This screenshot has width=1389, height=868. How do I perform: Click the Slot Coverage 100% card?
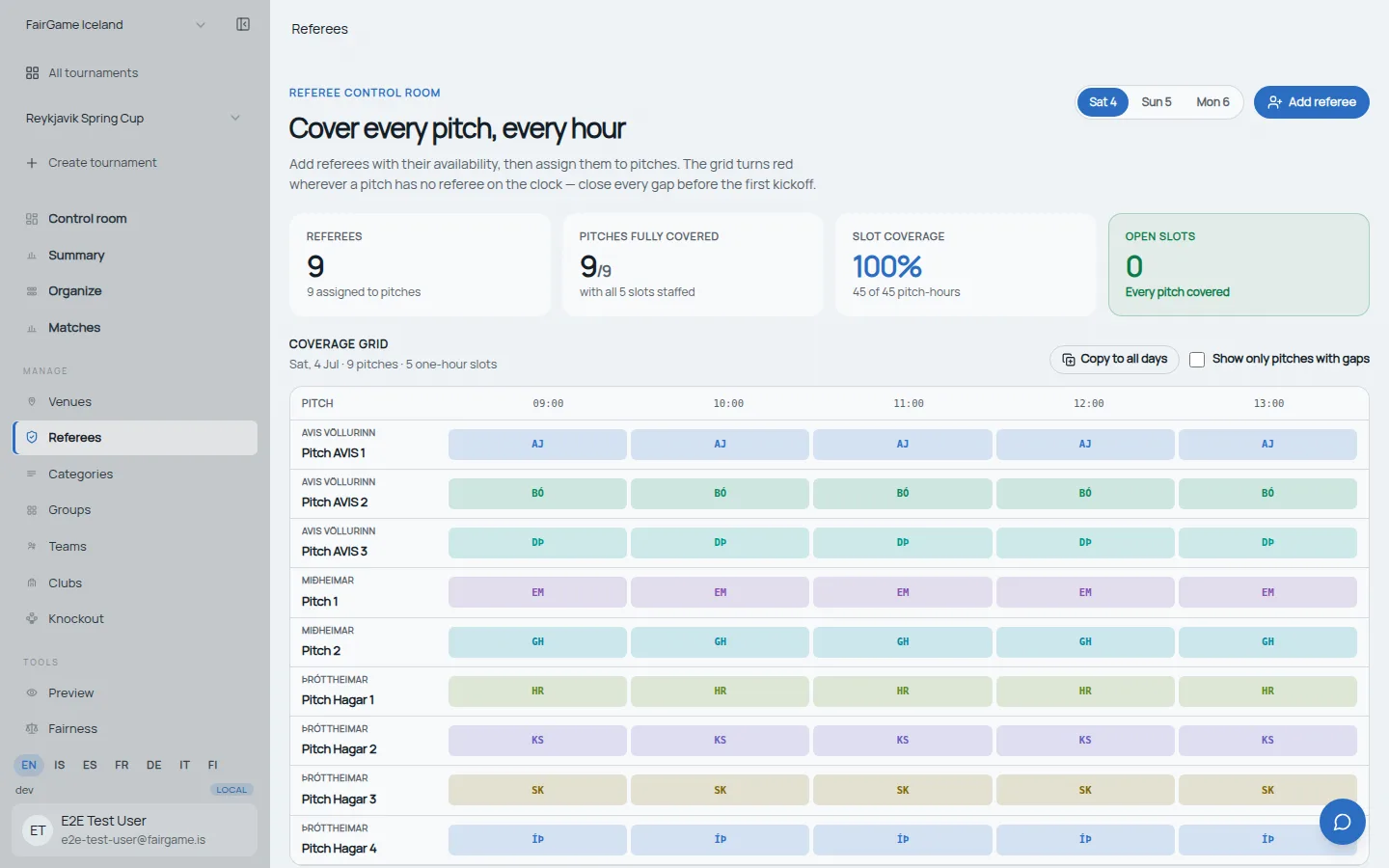pos(966,265)
